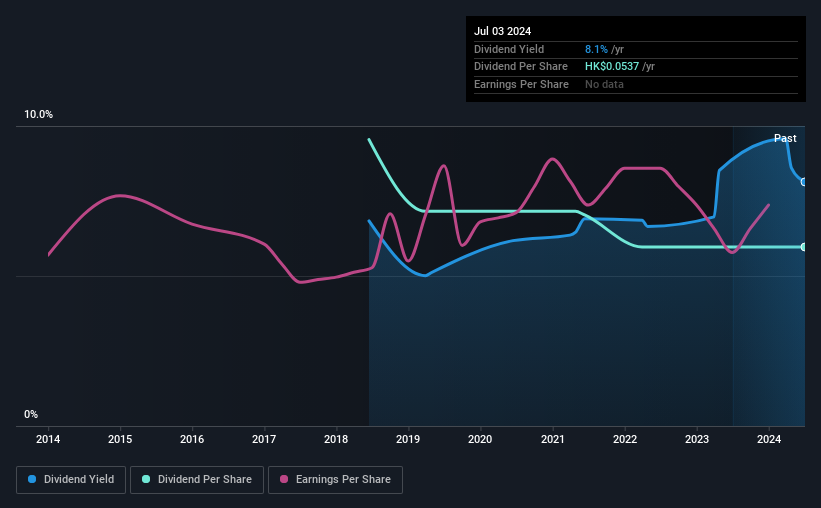Click the 10.0% y-axis label

point(38,114)
